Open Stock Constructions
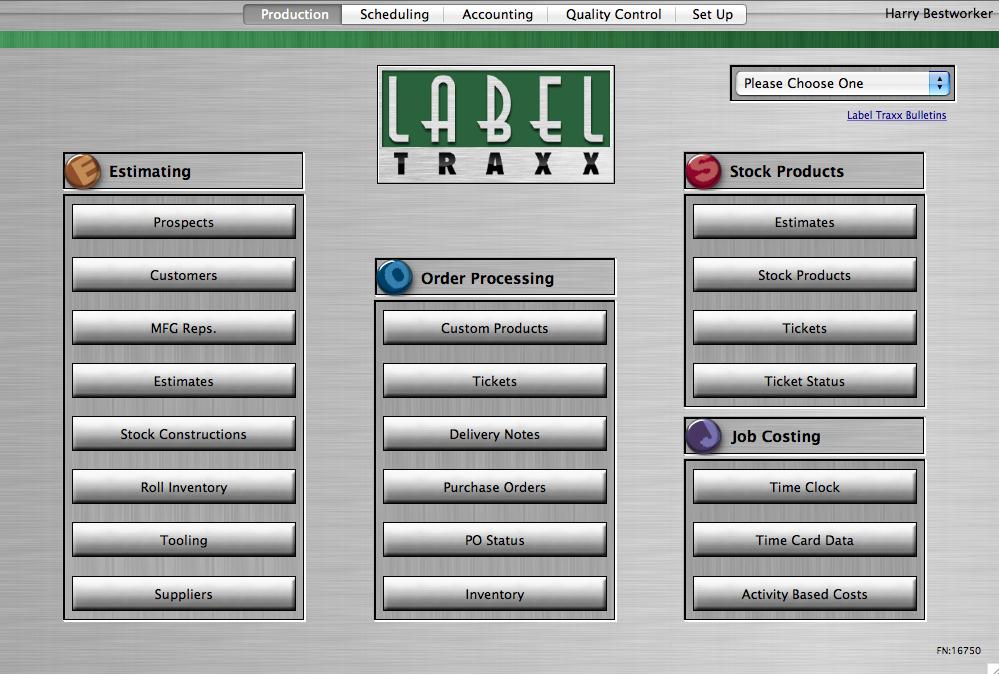 pyautogui.click(x=183, y=434)
